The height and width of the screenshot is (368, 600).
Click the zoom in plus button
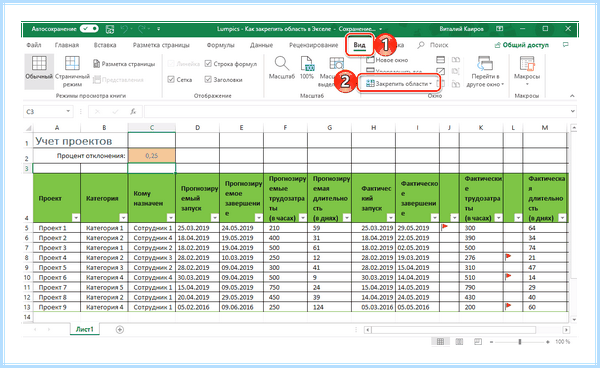point(548,342)
